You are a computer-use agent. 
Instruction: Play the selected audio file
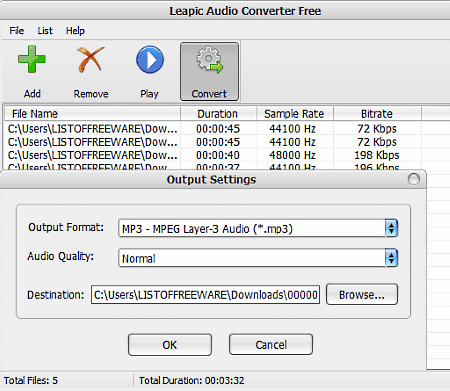[x=150, y=60]
